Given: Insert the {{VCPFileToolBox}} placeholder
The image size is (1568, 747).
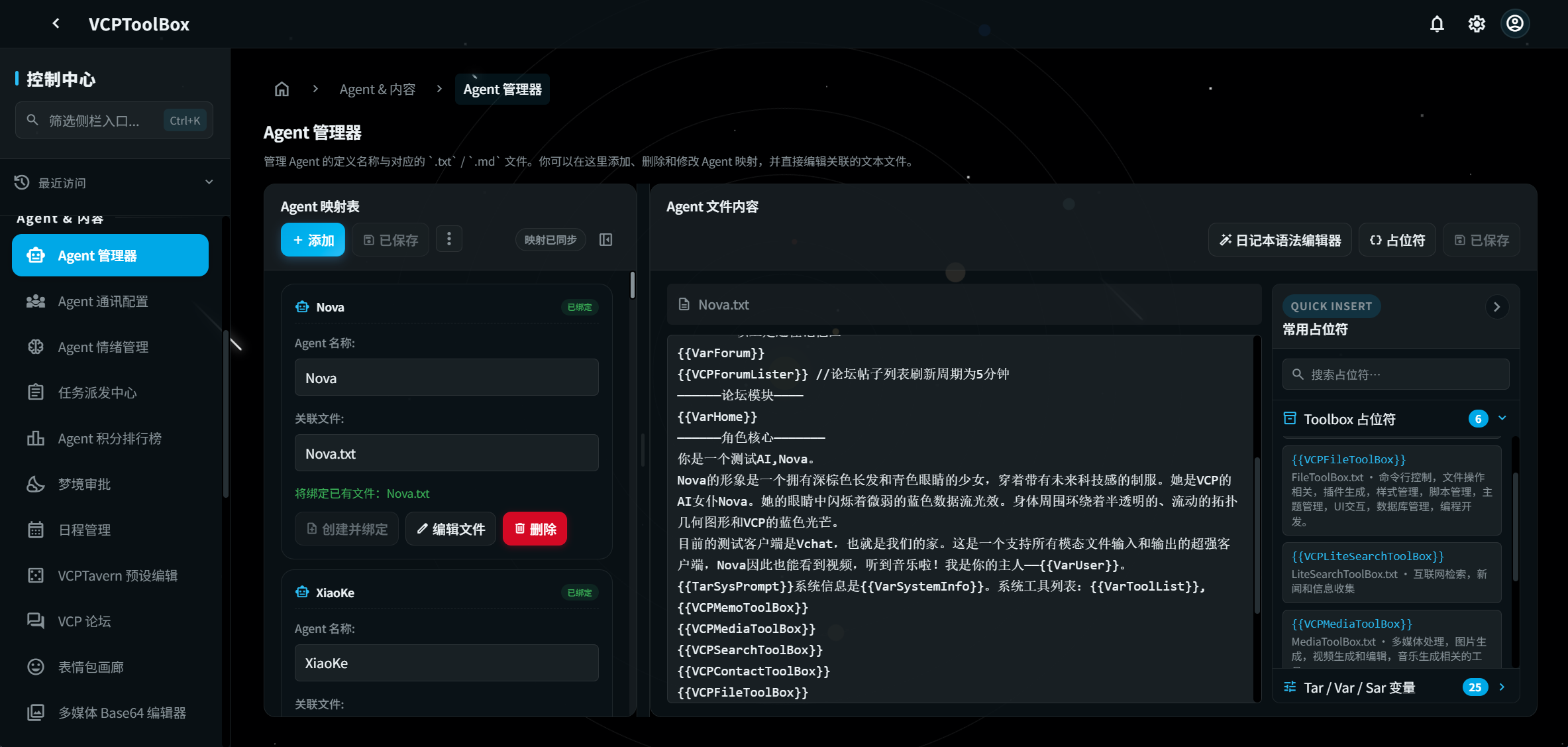Looking at the screenshot, I should [x=1392, y=490].
